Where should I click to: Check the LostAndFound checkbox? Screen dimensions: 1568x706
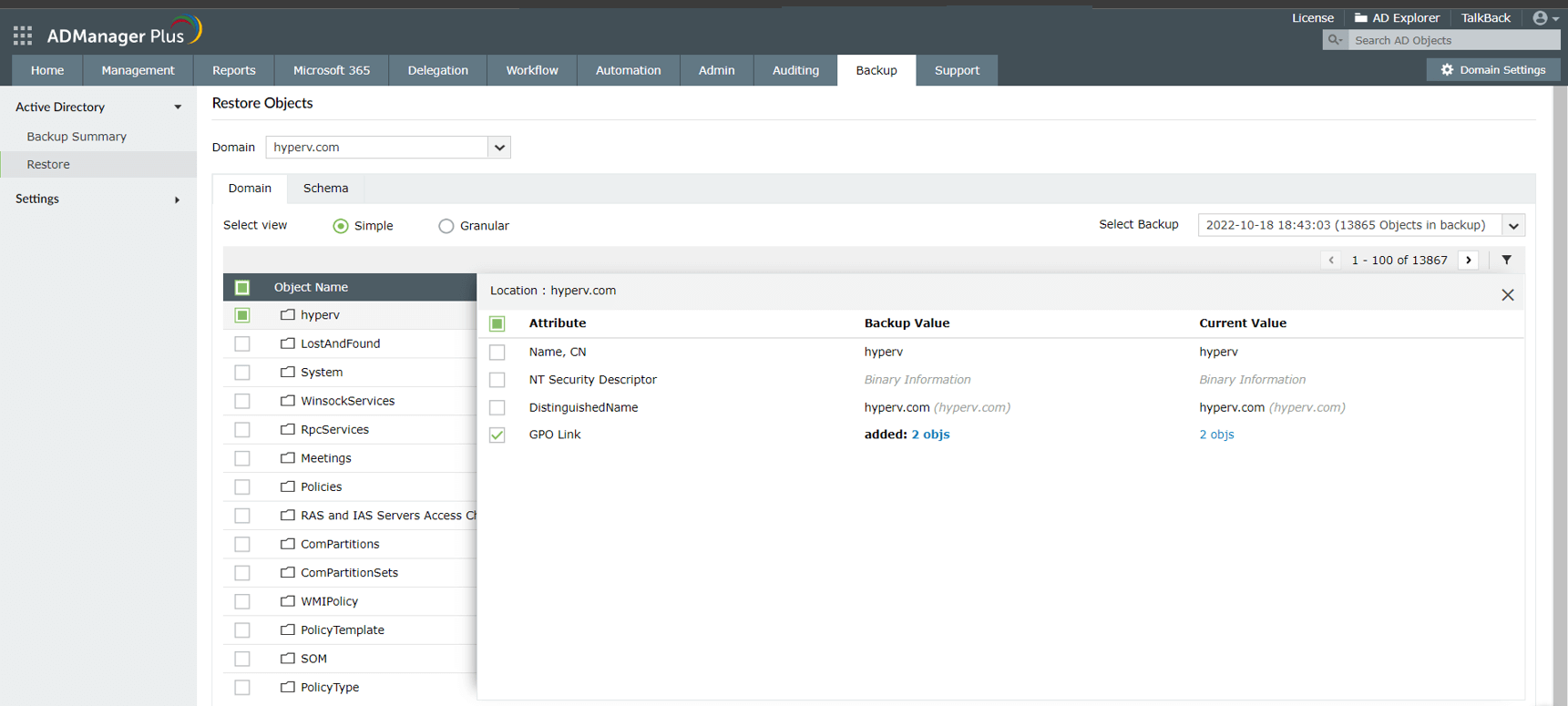click(242, 343)
